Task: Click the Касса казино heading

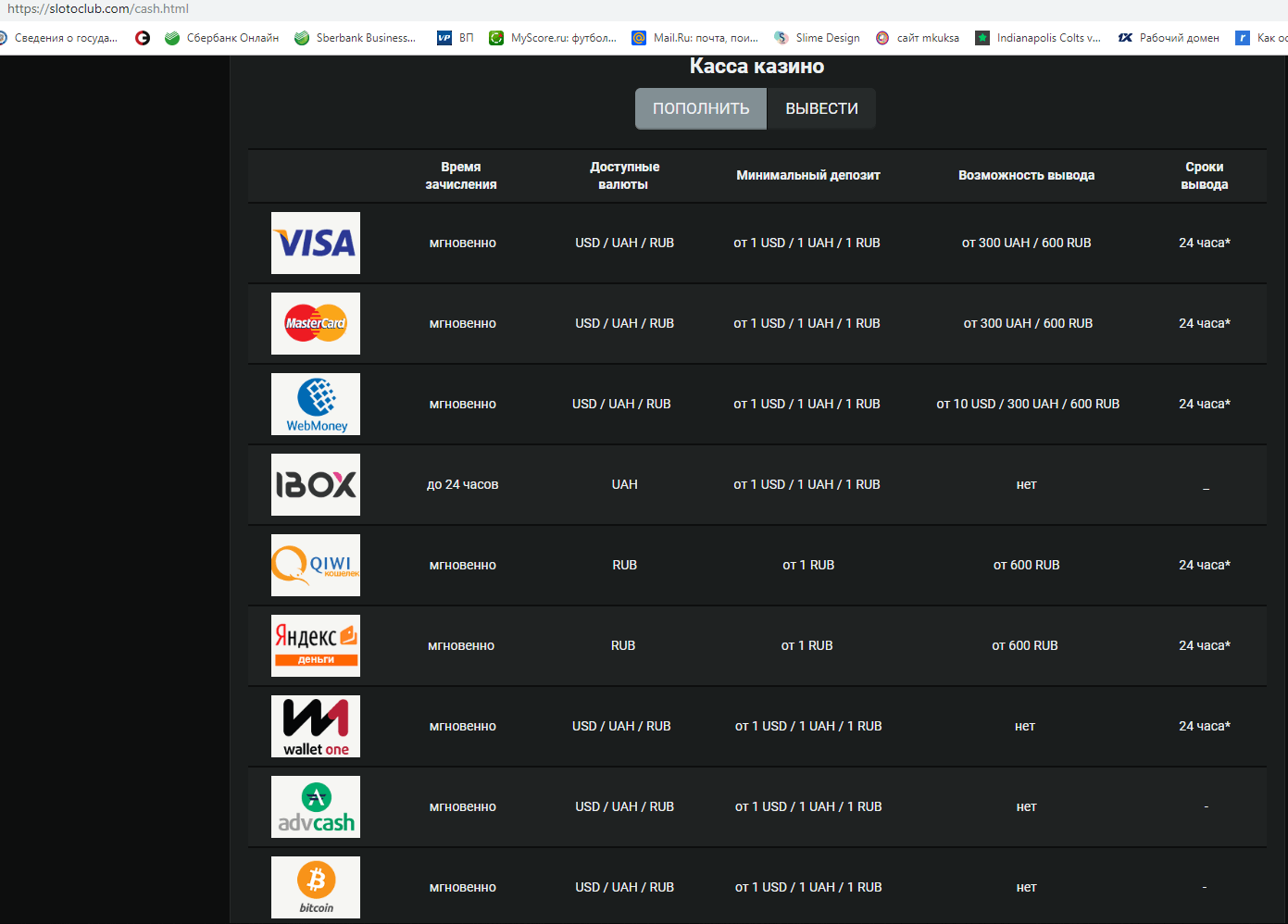Action: (757, 67)
